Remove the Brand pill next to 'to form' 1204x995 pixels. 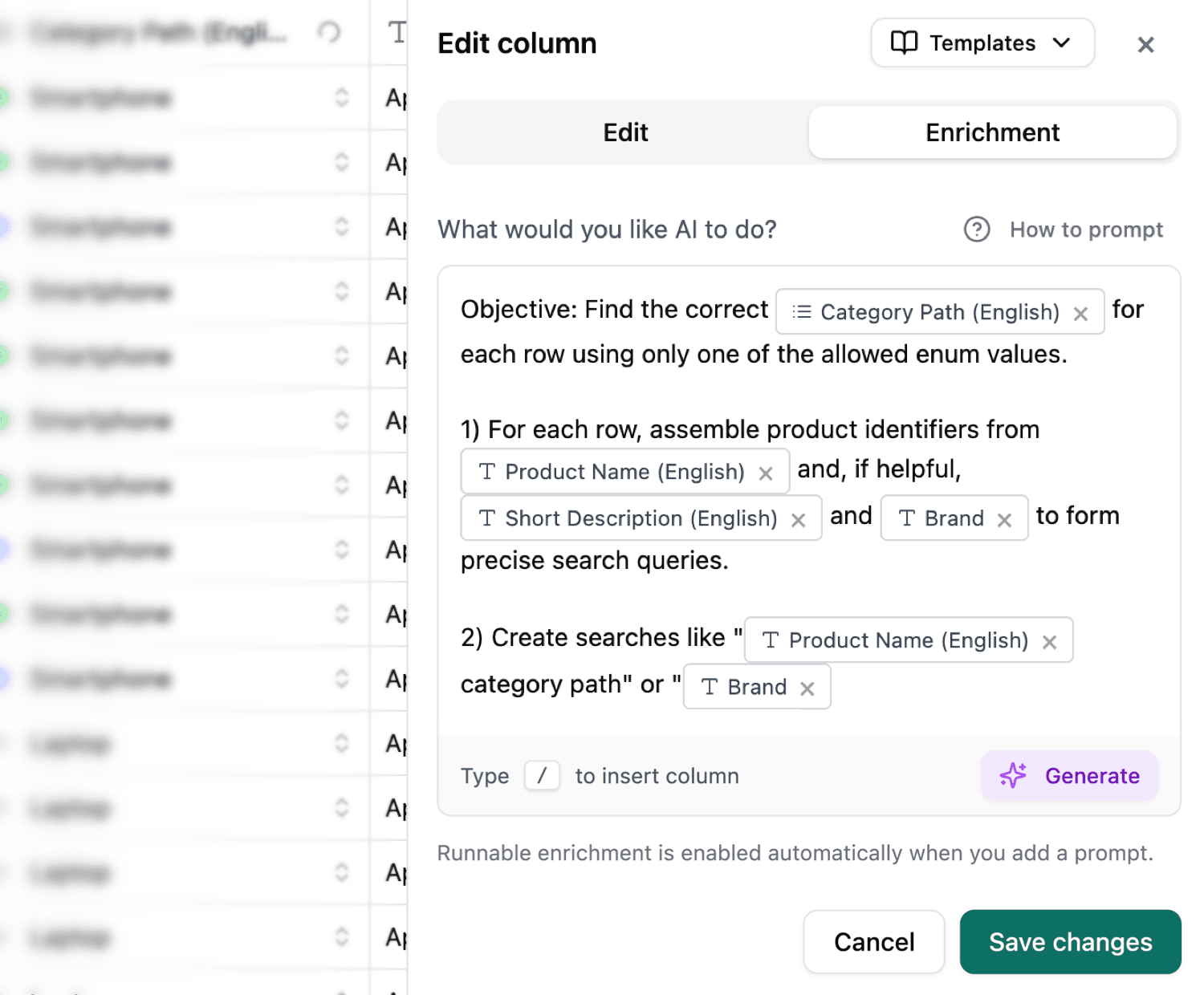click(x=1004, y=518)
